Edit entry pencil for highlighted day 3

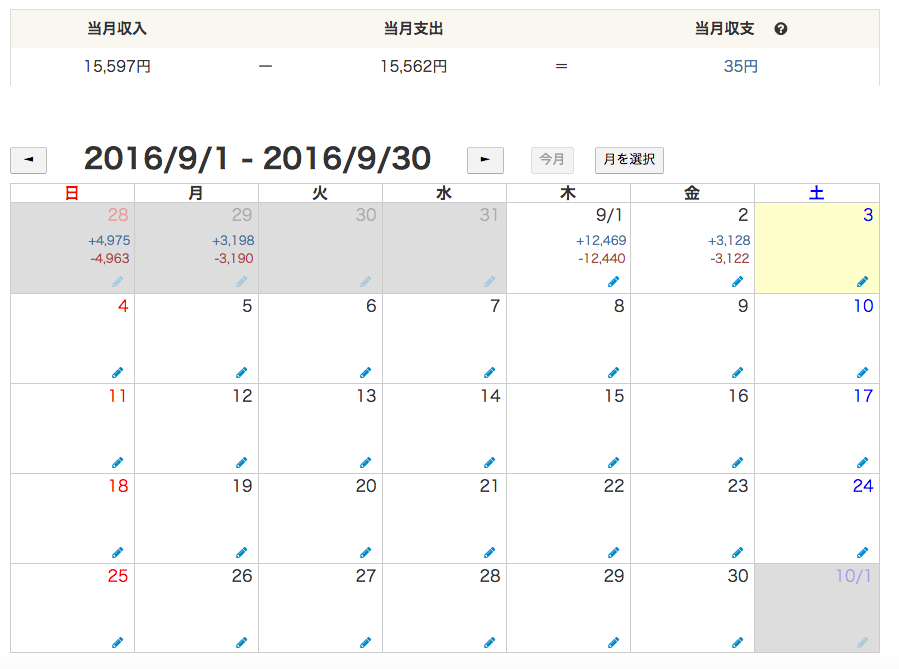tap(862, 281)
